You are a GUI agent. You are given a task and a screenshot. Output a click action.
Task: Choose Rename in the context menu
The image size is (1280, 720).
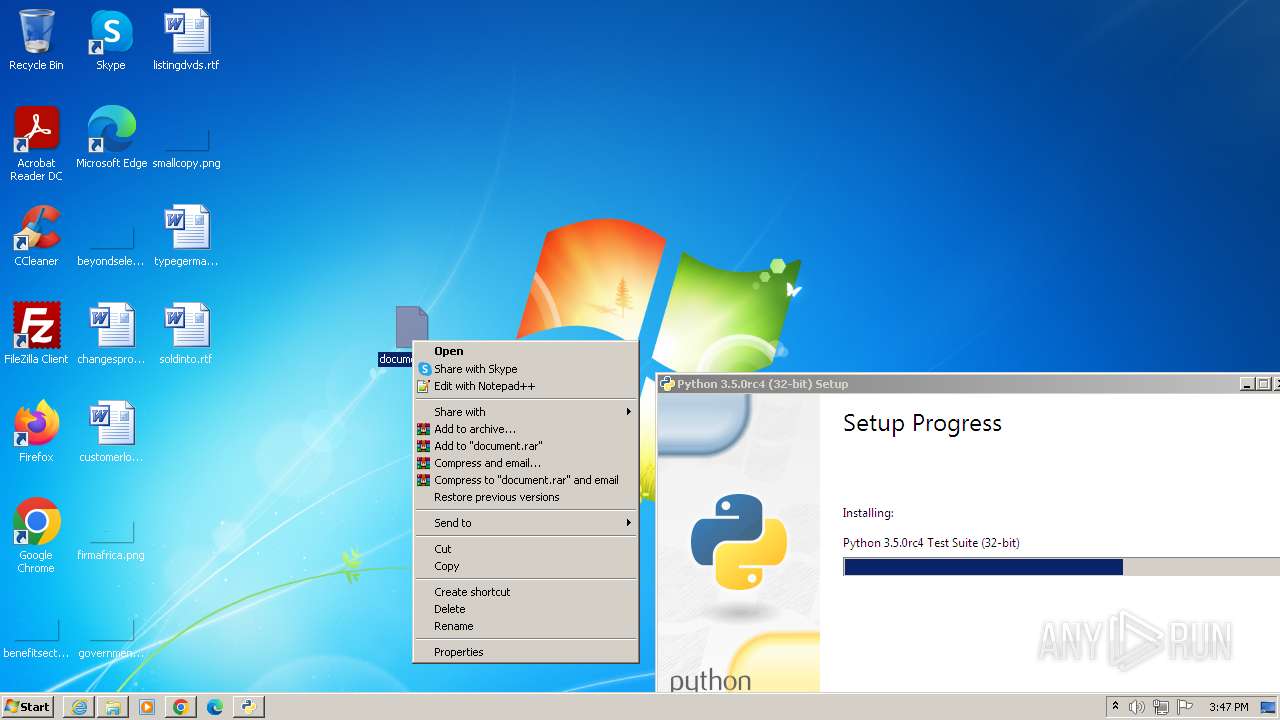tap(526, 626)
